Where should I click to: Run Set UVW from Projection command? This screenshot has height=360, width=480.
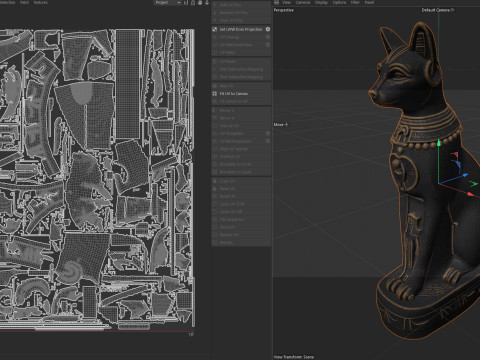coord(241,29)
